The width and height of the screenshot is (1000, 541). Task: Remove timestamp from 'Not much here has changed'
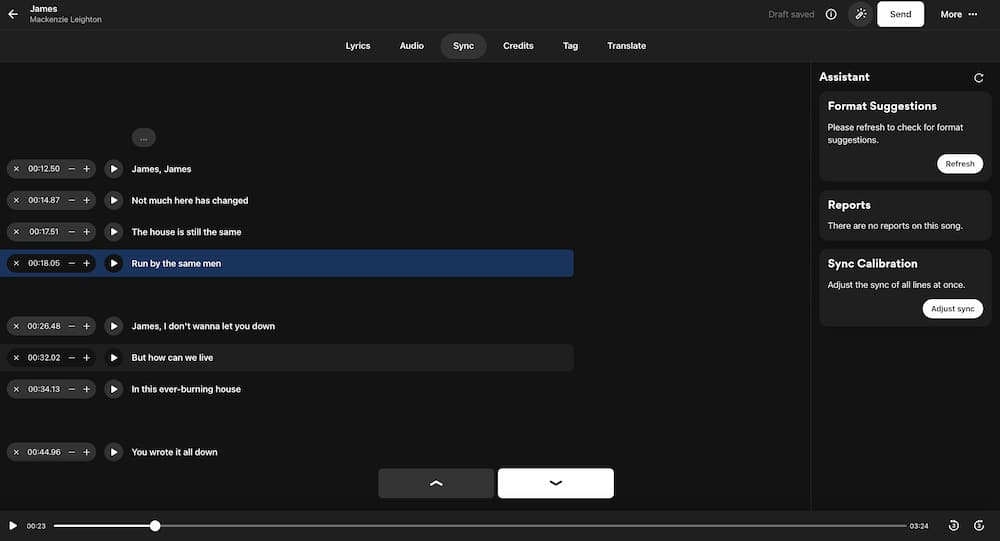[x=17, y=200]
